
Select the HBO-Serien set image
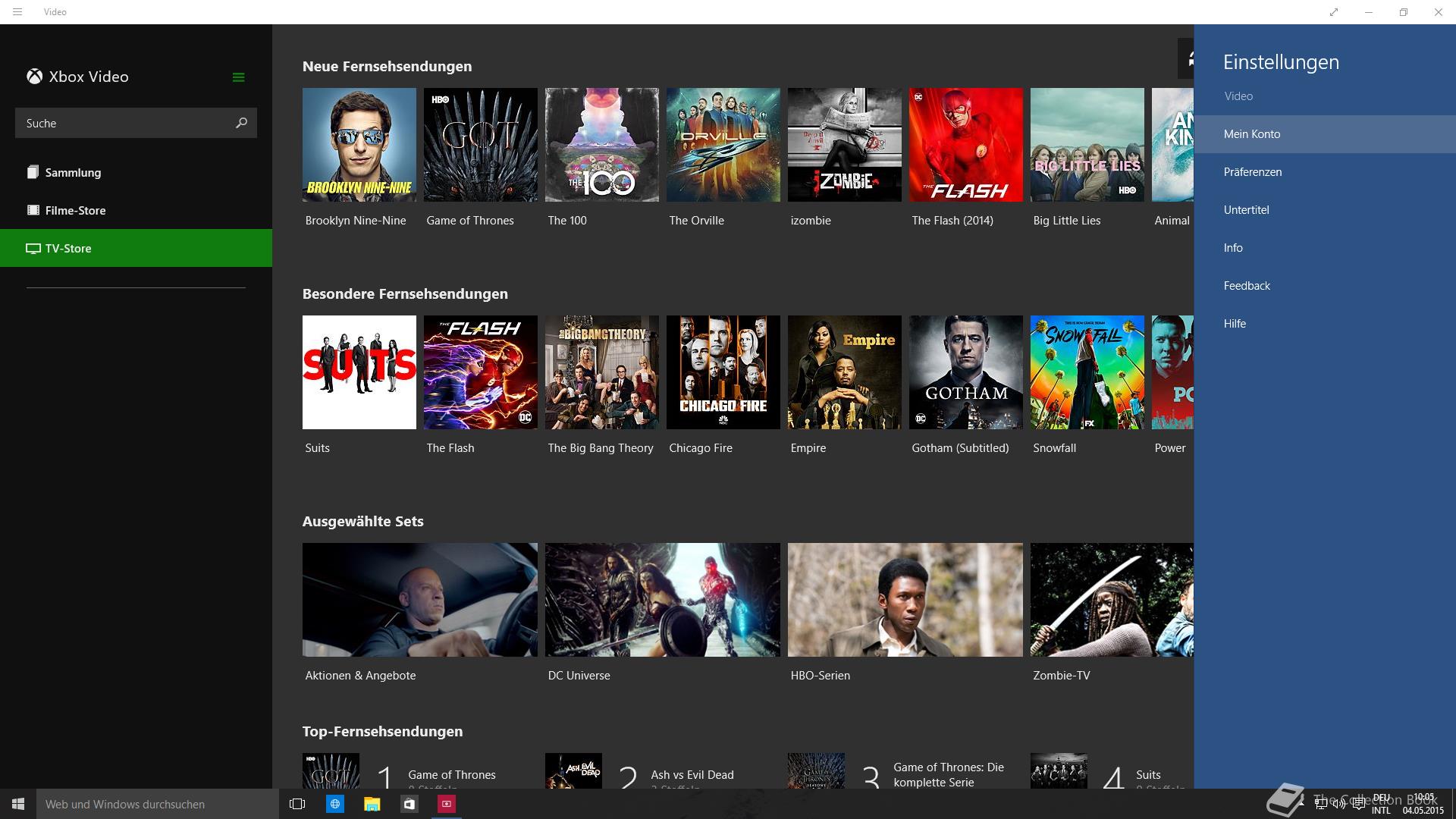[905, 600]
